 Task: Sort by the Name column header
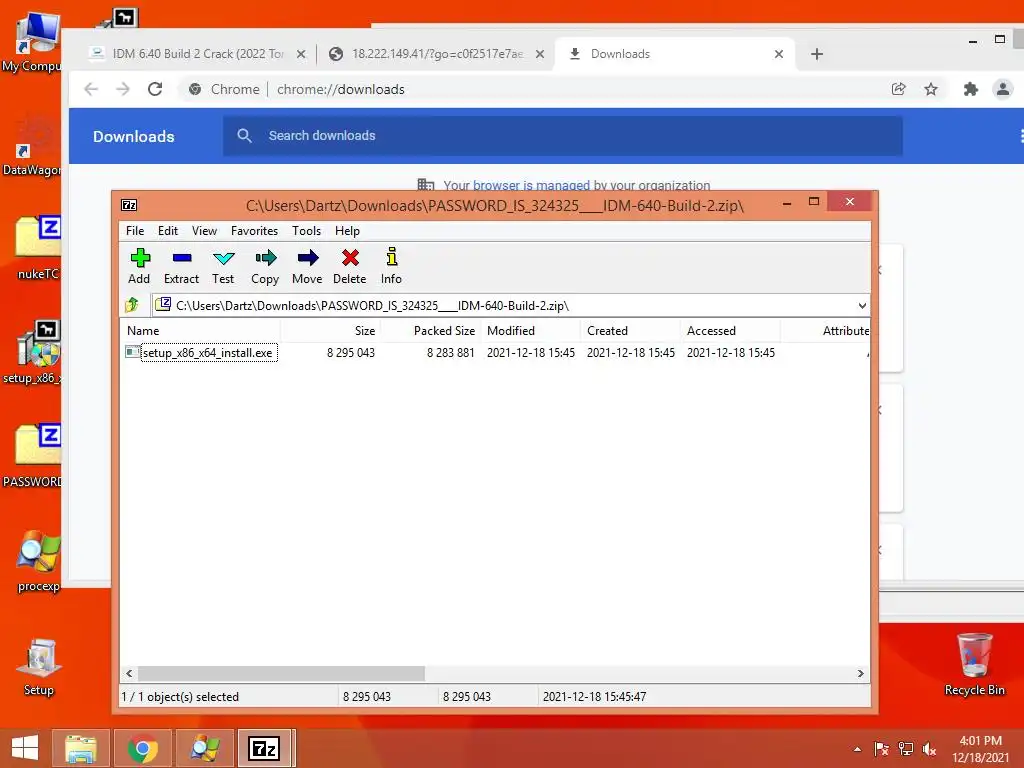(200, 330)
